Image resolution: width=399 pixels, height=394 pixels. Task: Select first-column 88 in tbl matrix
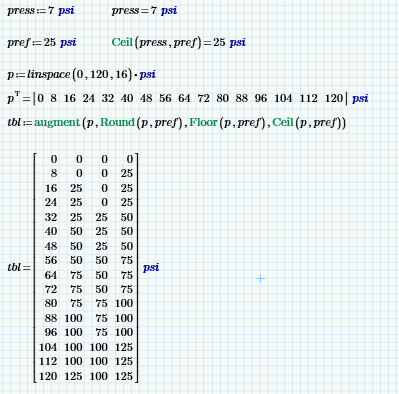tap(51, 318)
